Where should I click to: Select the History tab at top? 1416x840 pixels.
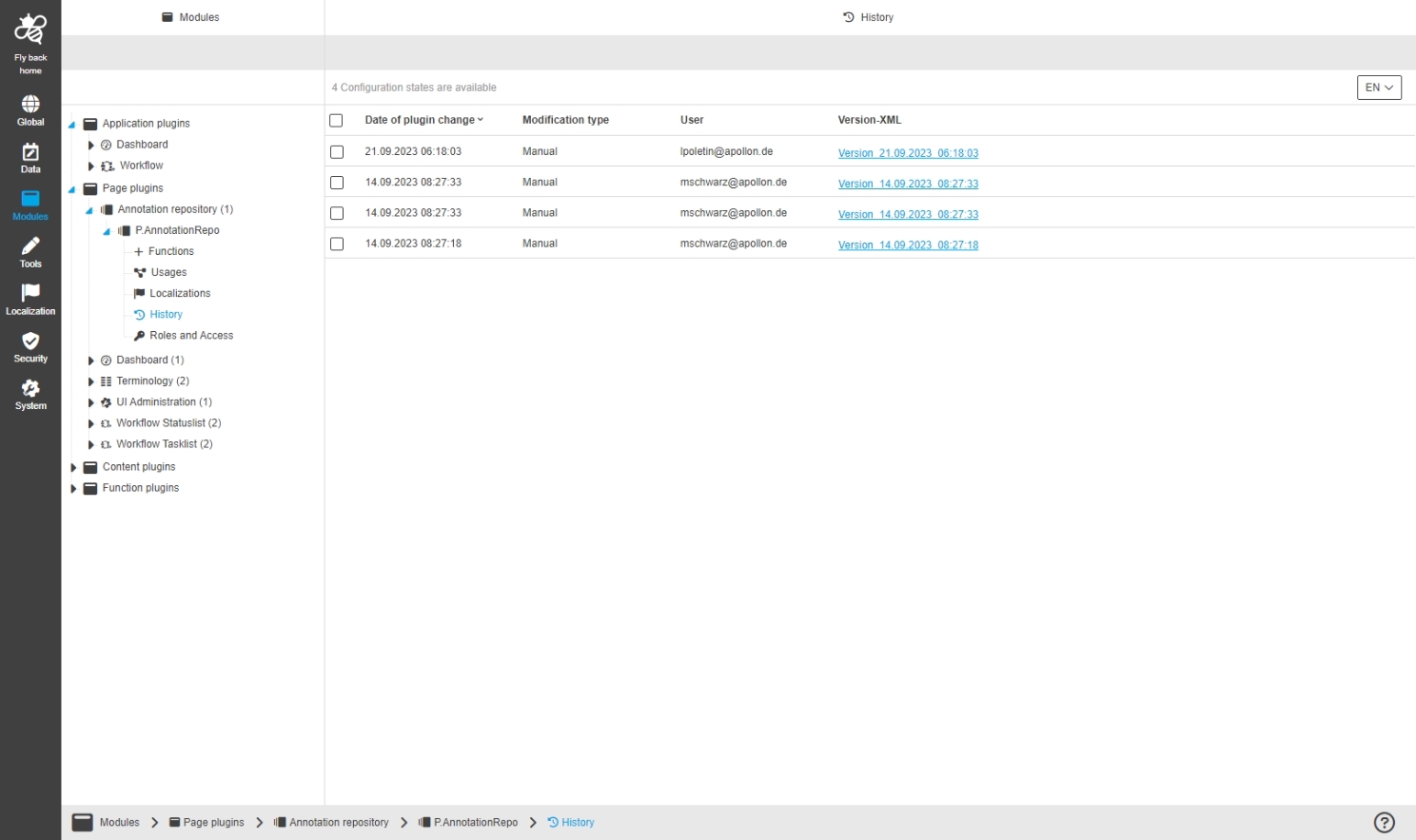click(x=869, y=17)
